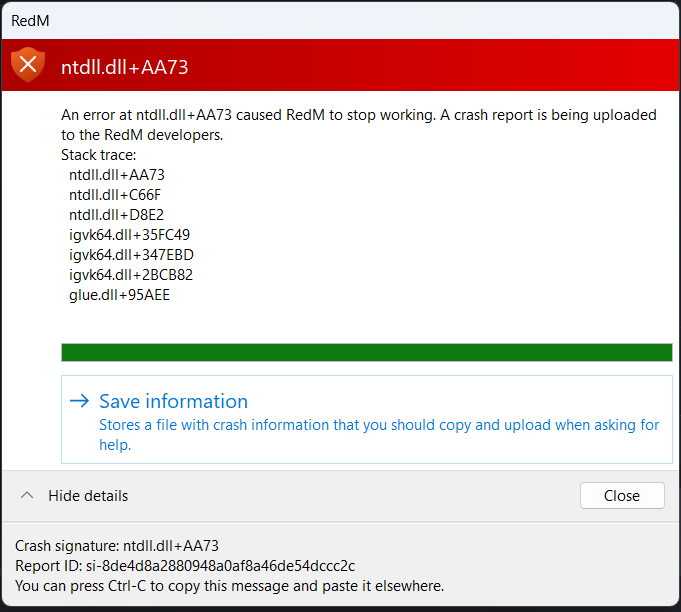This screenshot has height=612, width=681.
Task: Click the Hide details label
Action: pyautogui.click(x=88, y=496)
